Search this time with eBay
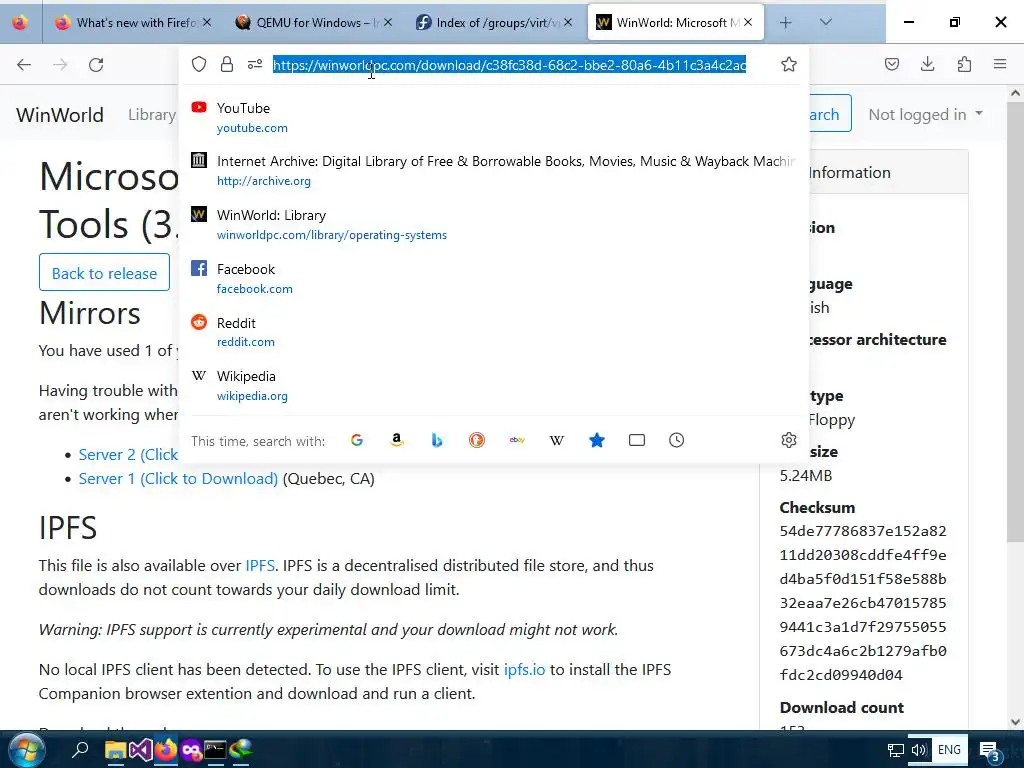The width and height of the screenshot is (1024, 768). (x=517, y=440)
